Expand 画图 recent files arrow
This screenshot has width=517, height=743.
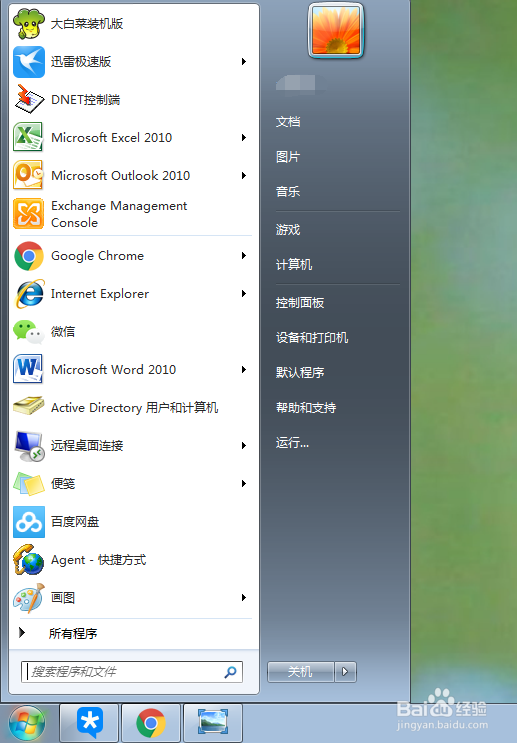point(244,598)
